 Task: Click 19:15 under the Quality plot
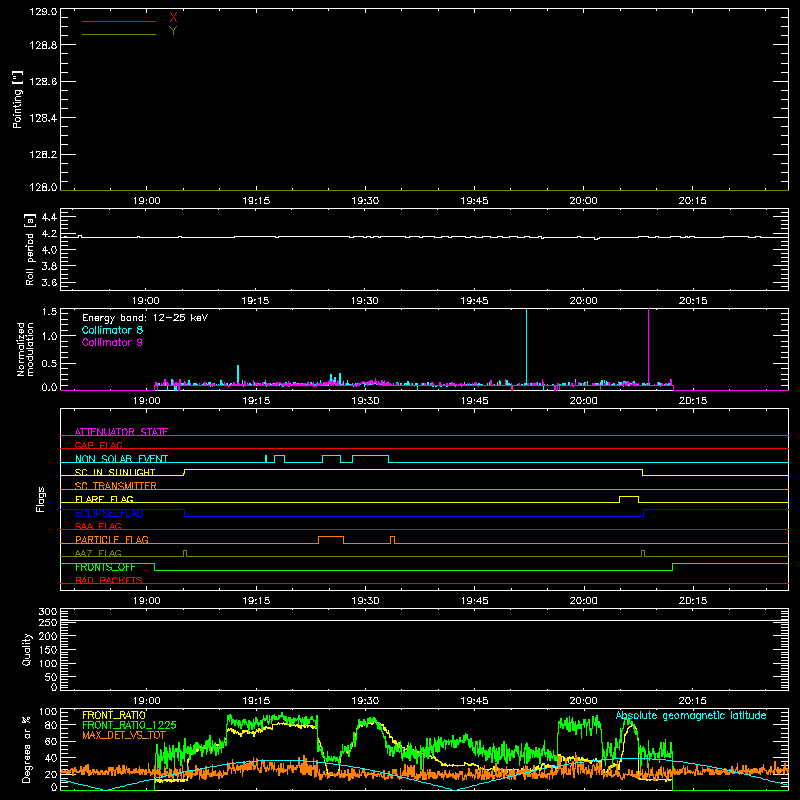pyautogui.click(x=256, y=701)
